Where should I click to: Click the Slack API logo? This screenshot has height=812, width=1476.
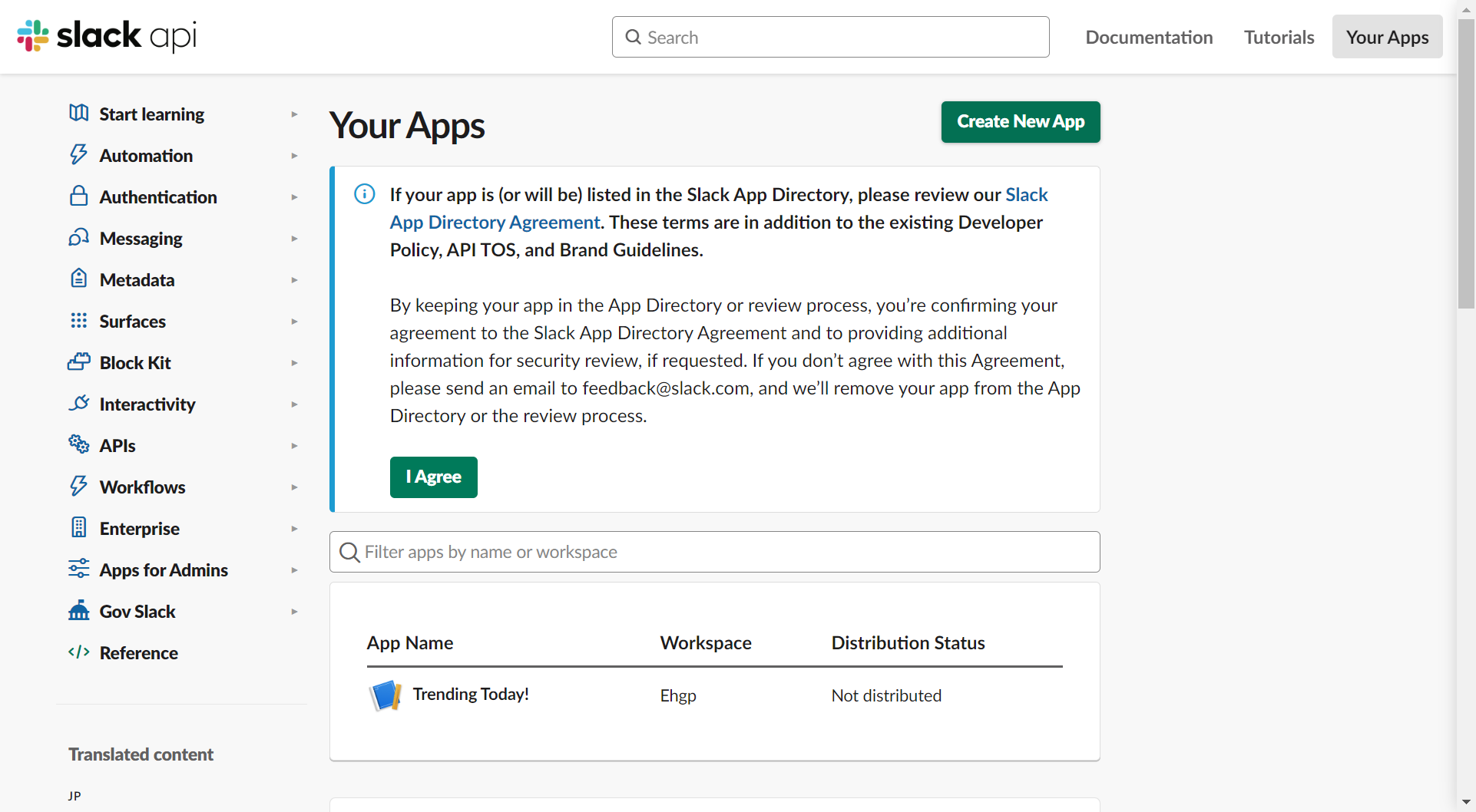click(x=107, y=36)
